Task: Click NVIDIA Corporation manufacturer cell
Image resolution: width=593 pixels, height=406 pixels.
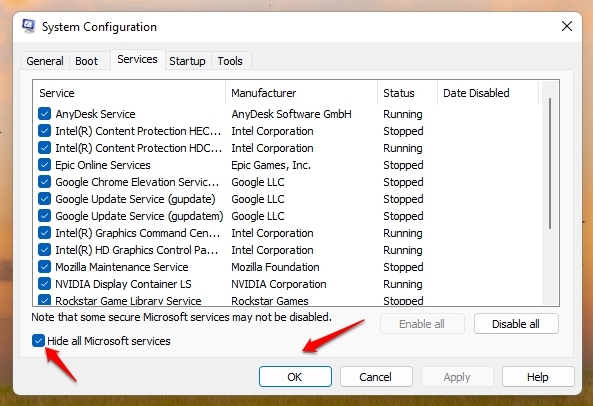Action: (279, 284)
